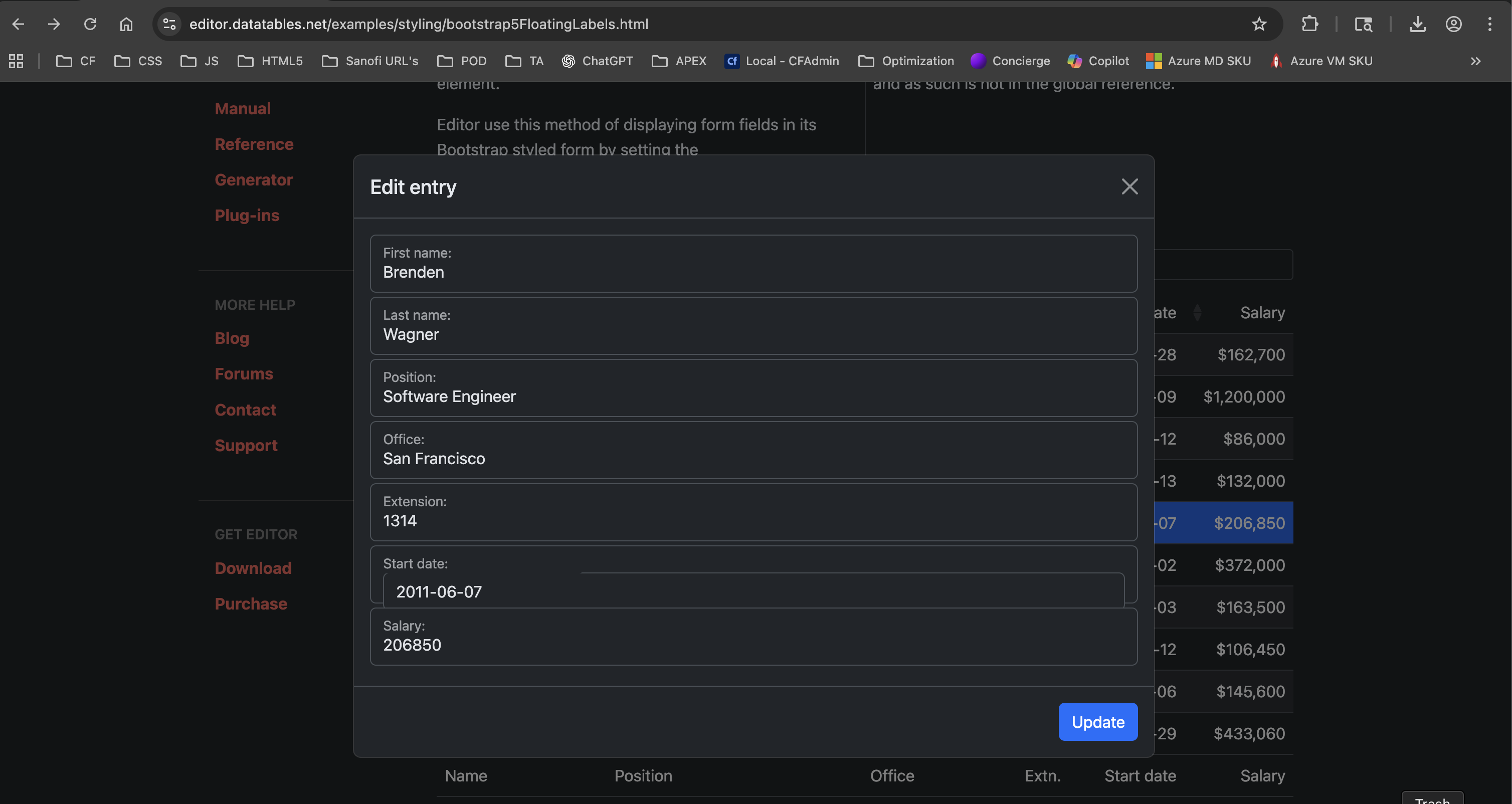The height and width of the screenshot is (804, 1512).
Task: Click the browser home icon
Action: (126, 24)
